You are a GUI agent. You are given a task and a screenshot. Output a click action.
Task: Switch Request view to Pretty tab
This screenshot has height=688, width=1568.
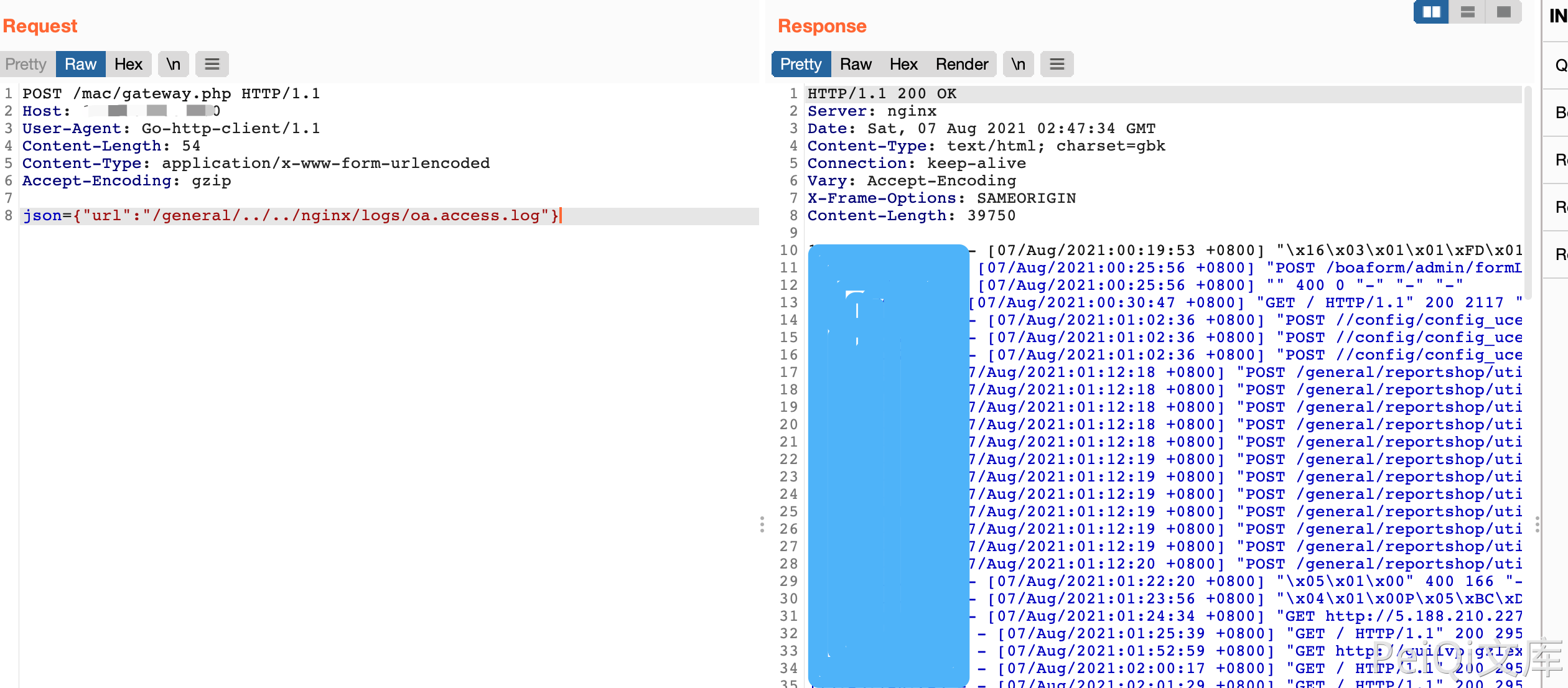[x=26, y=64]
